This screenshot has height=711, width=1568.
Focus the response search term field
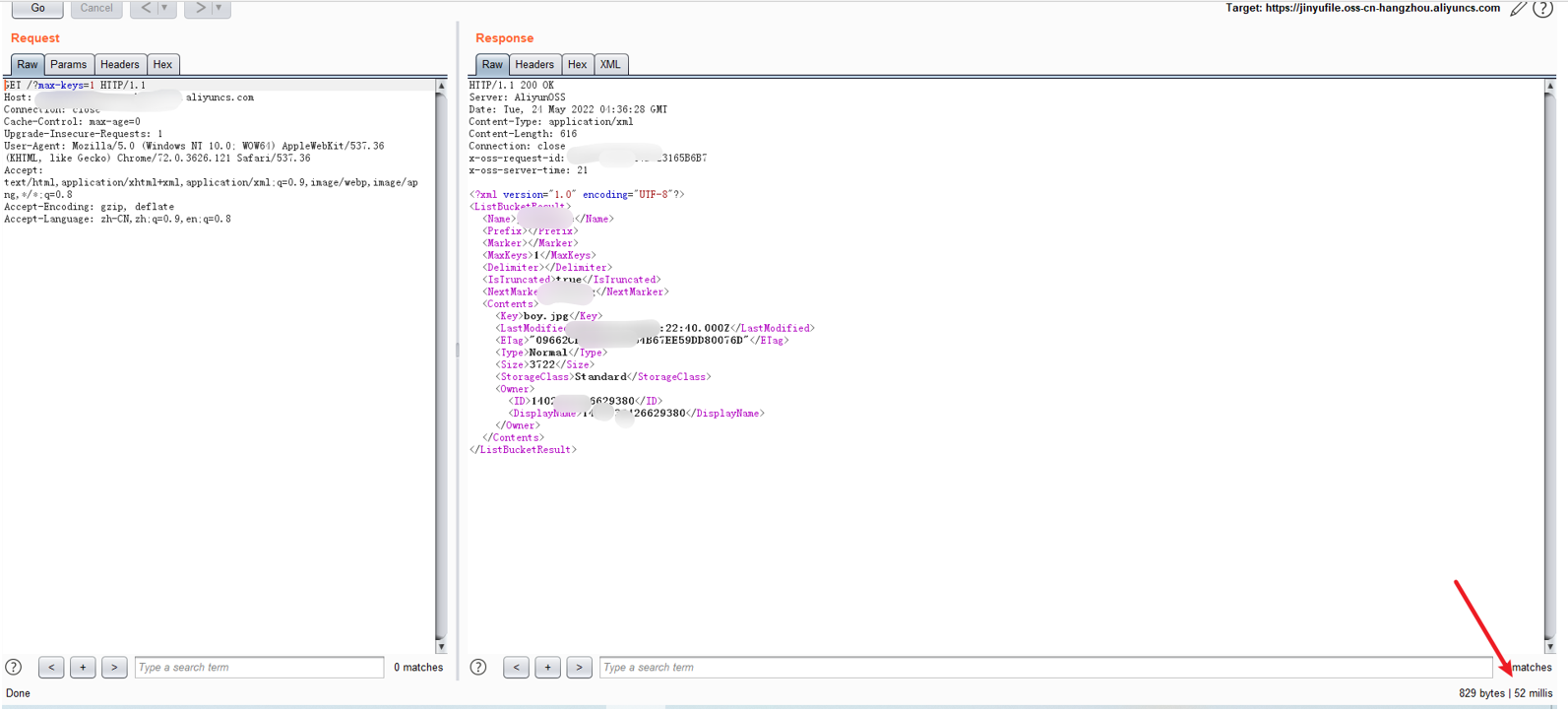[x=1045, y=667]
